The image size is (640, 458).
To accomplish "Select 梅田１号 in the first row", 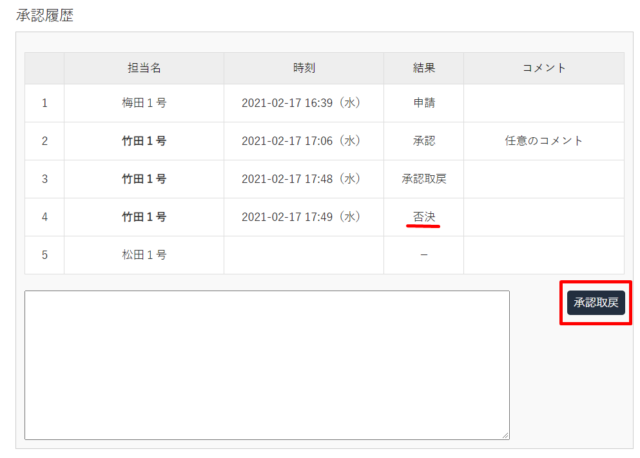I will click(144, 103).
